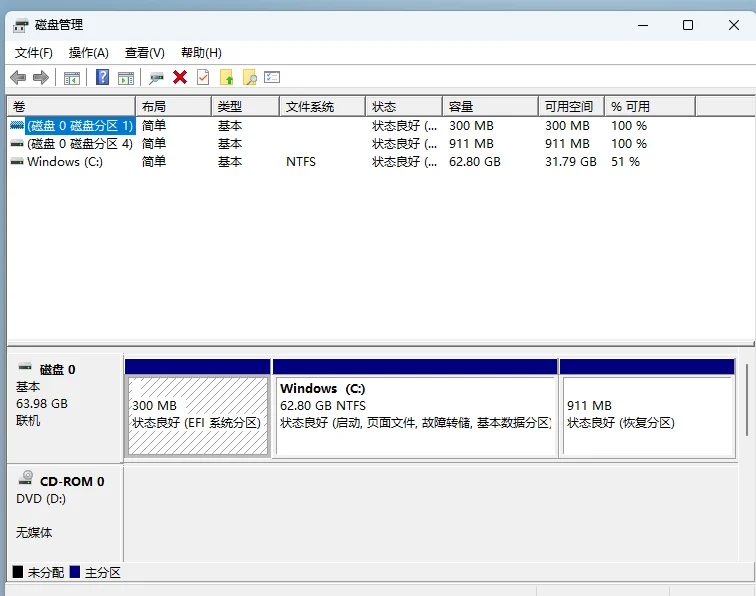This screenshot has height=596, width=756.
Task: Open the 帮助(H) menu
Action: (201, 53)
